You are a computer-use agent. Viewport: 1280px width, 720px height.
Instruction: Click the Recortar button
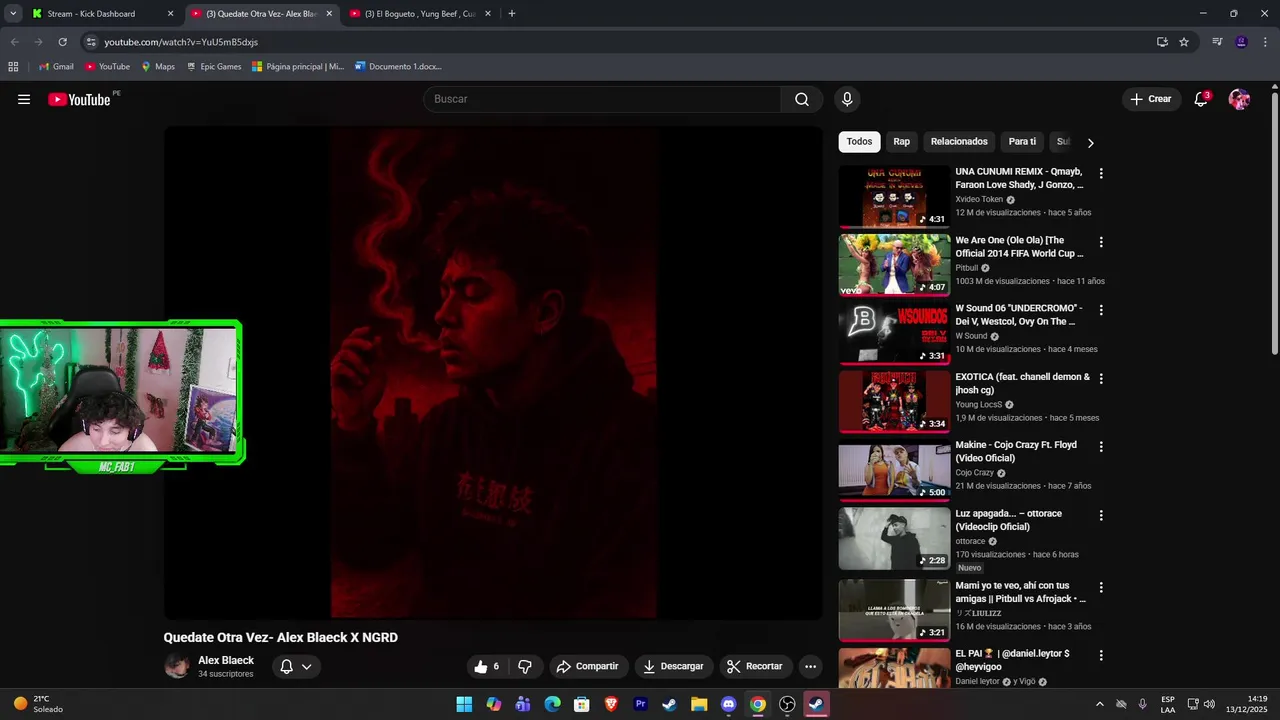[754, 666]
